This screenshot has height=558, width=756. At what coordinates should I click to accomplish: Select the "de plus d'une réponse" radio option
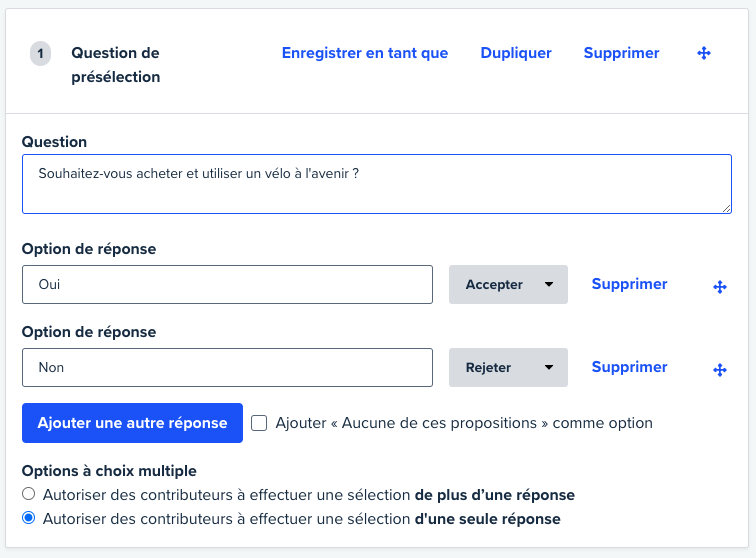(29, 494)
